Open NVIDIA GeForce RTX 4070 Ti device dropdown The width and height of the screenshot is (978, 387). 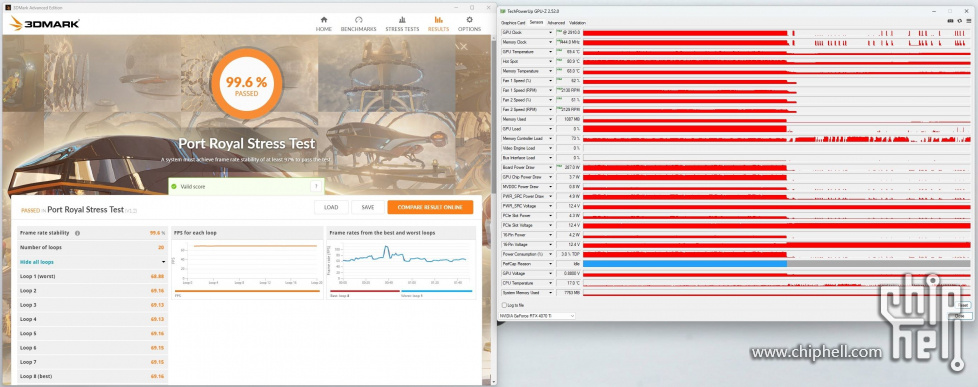537,316
